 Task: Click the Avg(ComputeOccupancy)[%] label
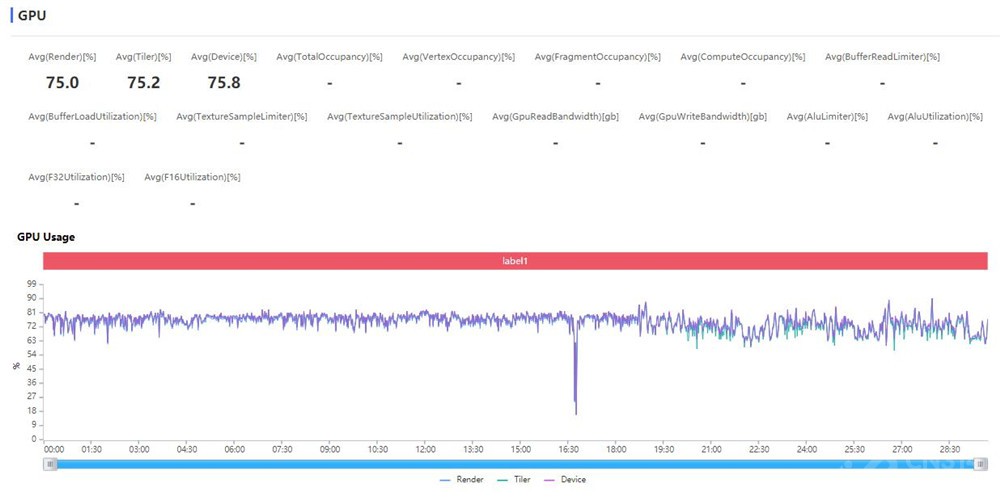click(x=743, y=57)
